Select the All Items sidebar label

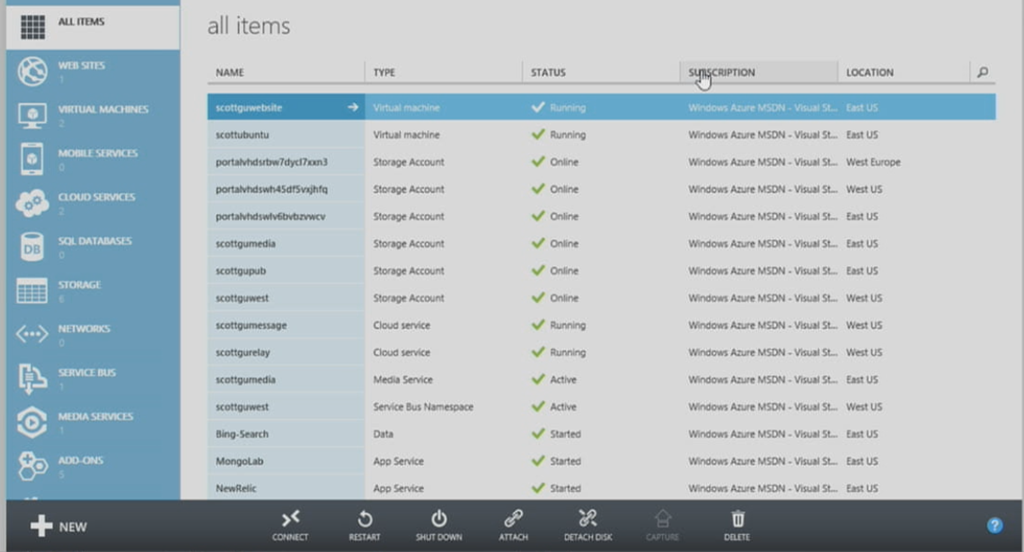[x=82, y=22]
